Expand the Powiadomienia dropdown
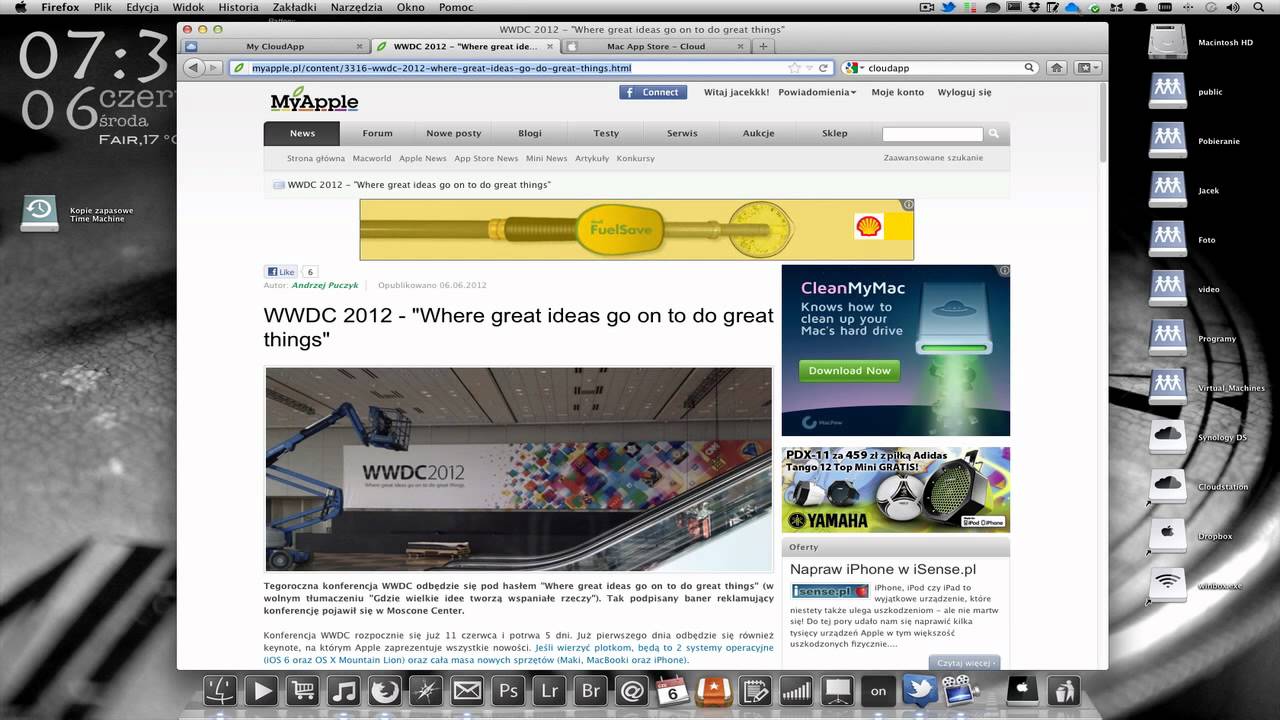Viewport: 1280px width, 720px height. [817, 92]
